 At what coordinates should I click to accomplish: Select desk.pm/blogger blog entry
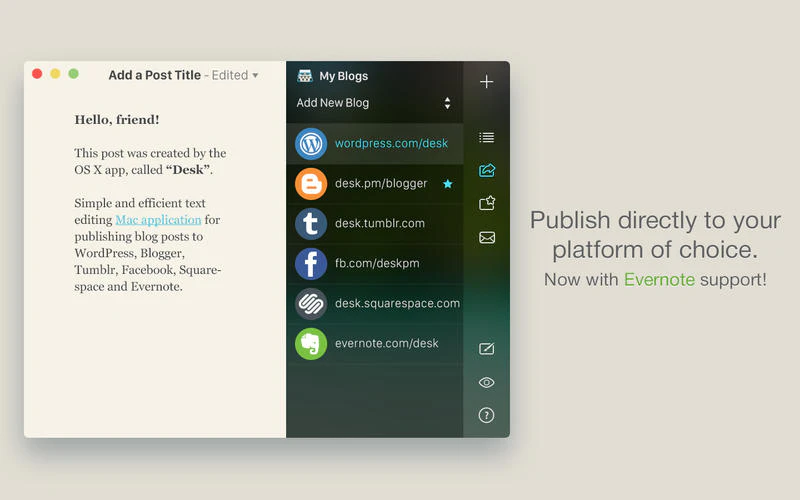(x=374, y=184)
